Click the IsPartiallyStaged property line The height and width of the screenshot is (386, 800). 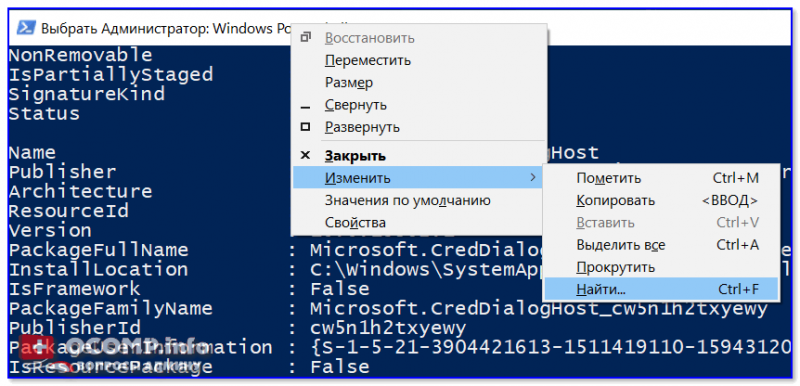click(111, 74)
